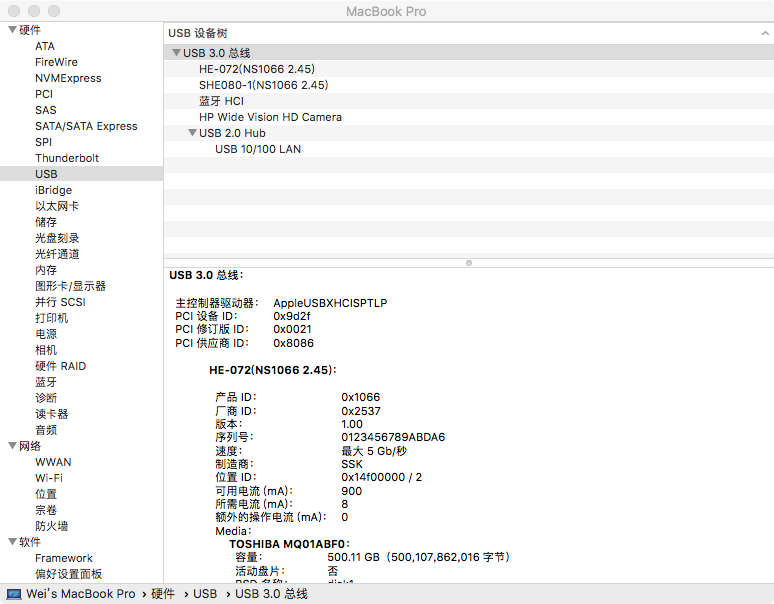Click the MacBook computer icon in path bar
Viewport: 774px width, 604px height.
tap(14, 593)
